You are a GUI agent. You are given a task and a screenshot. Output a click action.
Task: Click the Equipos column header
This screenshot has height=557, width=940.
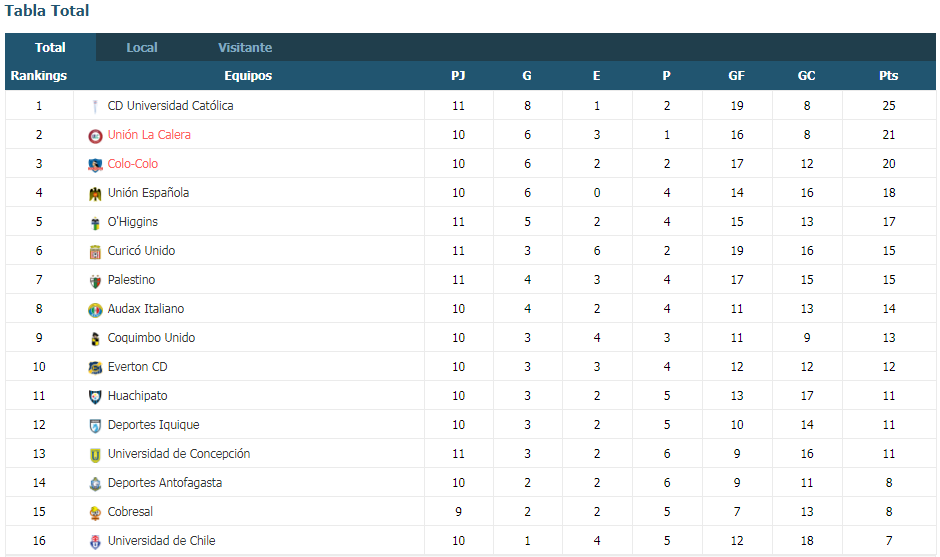[x=248, y=76]
